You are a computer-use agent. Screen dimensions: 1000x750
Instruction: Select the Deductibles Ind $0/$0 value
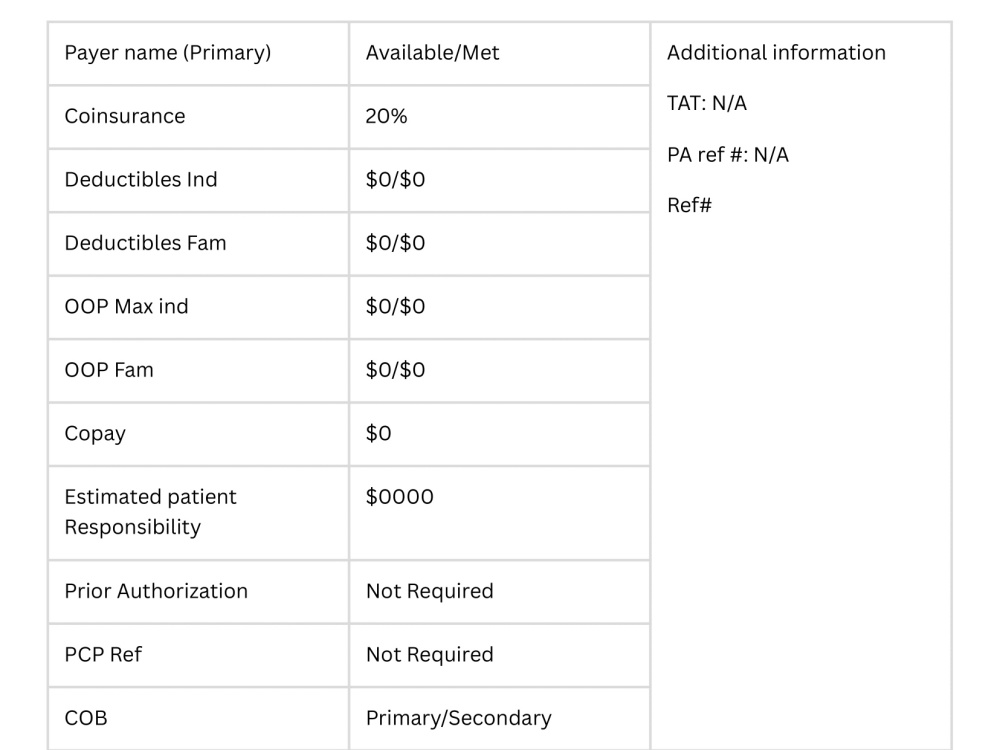pyautogui.click(x=395, y=179)
